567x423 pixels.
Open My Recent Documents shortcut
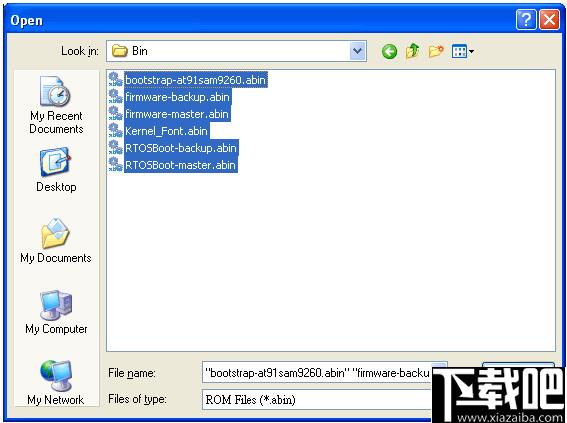pos(56,105)
